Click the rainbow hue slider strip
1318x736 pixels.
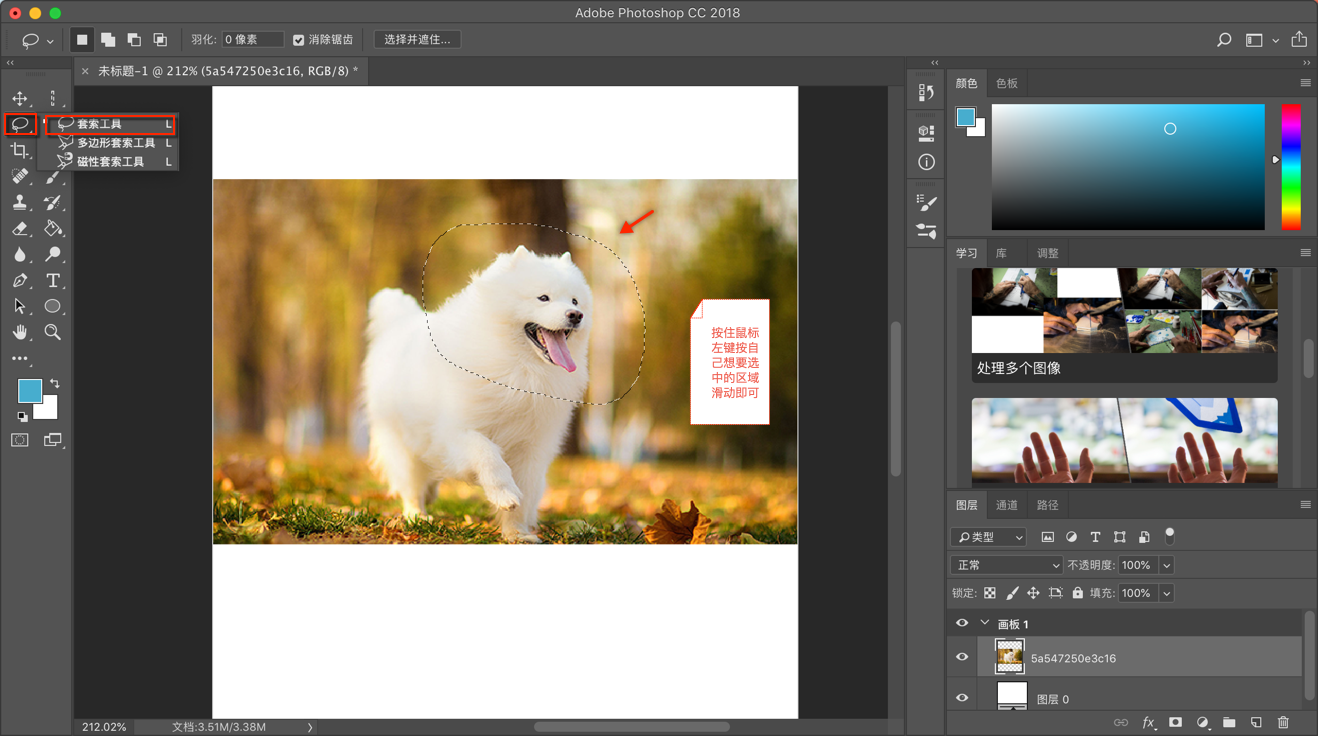click(x=1291, y=166)
